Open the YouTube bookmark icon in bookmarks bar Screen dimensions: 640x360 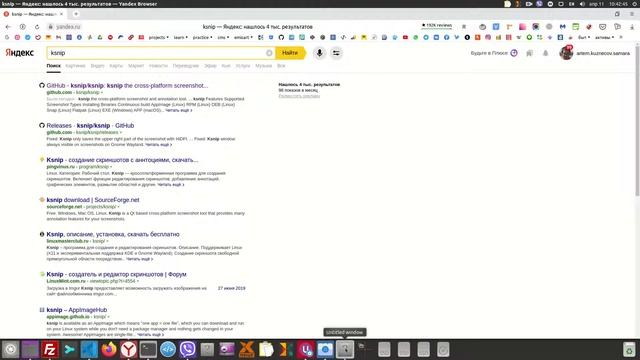point(405,37)
